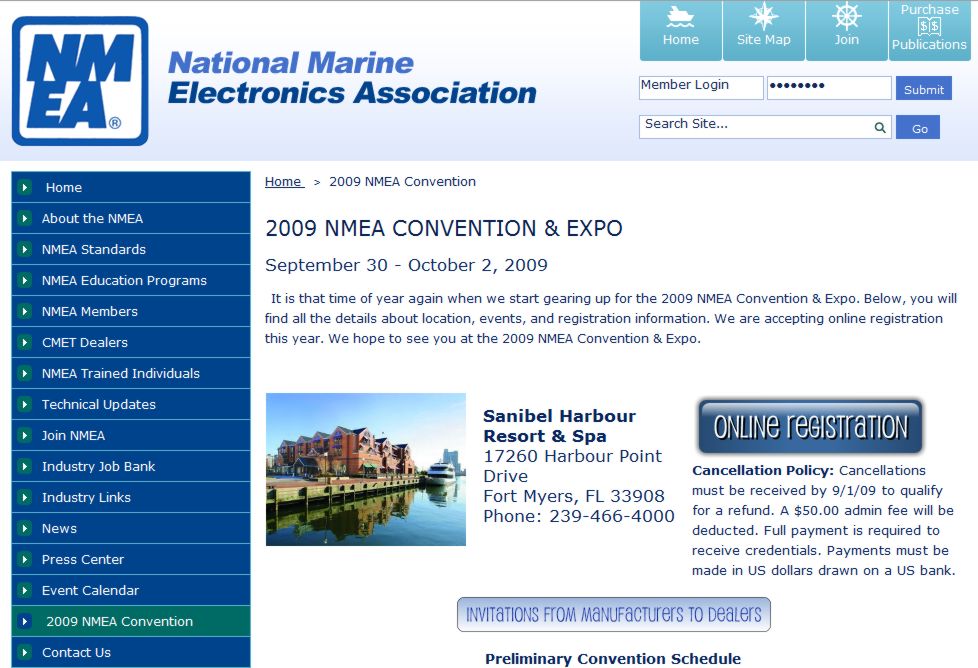Click arrow icon beside Join NMEA
Image resolution: width=978 pixels, height=668 pixels.
(25, 435)
